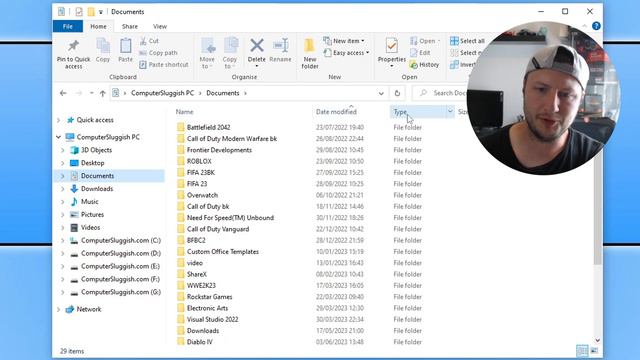Go back with the Back arrow
Screen dimensions: 640x360
(63, 93)
